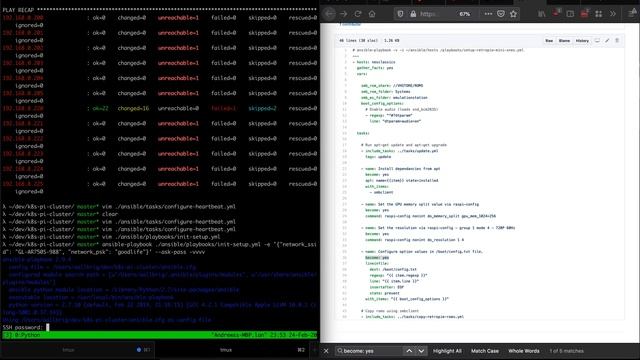The height and width of the screenshot is (360, 640).
Task: Reset the 67% zoom level indicator
Action: 464,14
